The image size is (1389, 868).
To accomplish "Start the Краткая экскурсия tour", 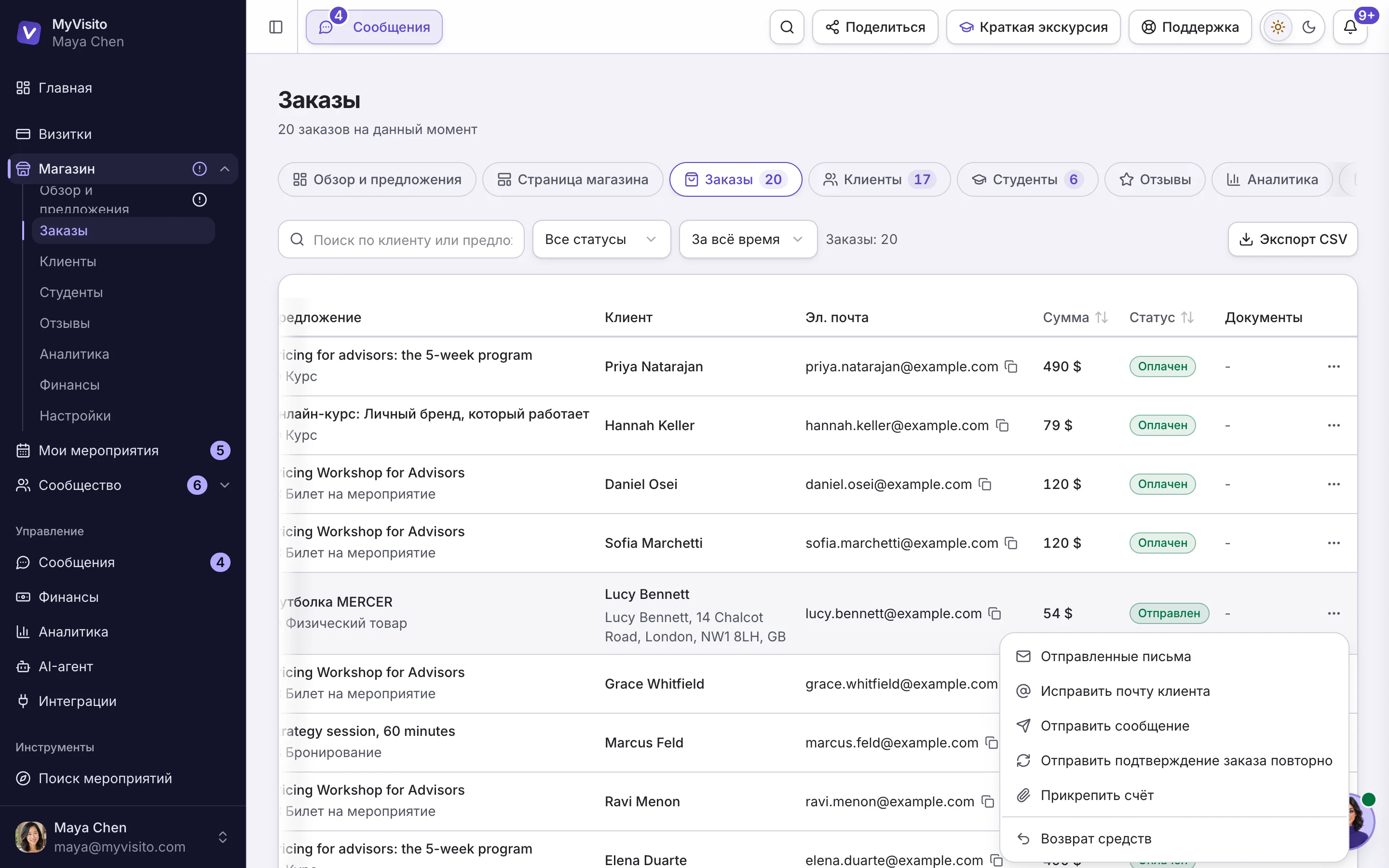I will coord(1033,27).
